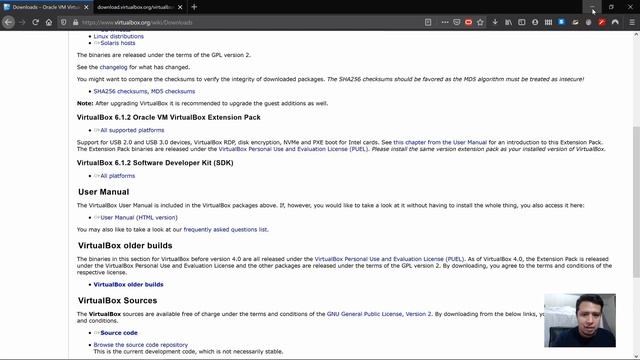Open a new browser tab
This screenshot has height=360, width=640.
[x=194, y=7]
